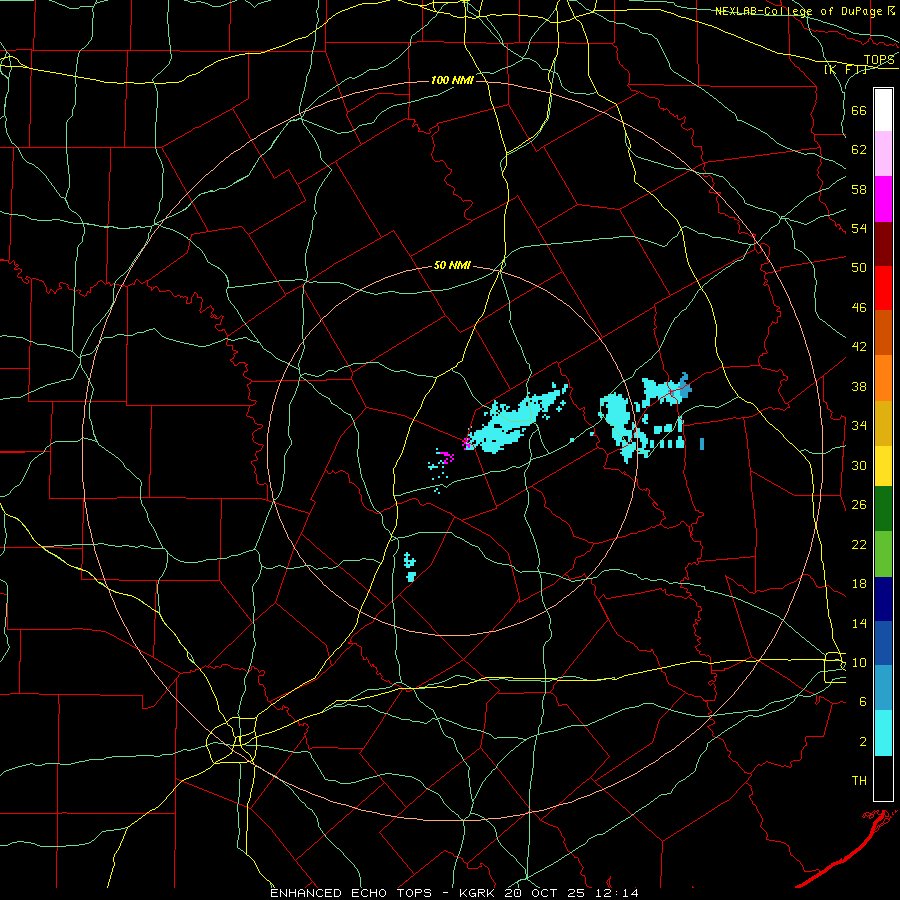Select the magenta legend swatch

883,199
